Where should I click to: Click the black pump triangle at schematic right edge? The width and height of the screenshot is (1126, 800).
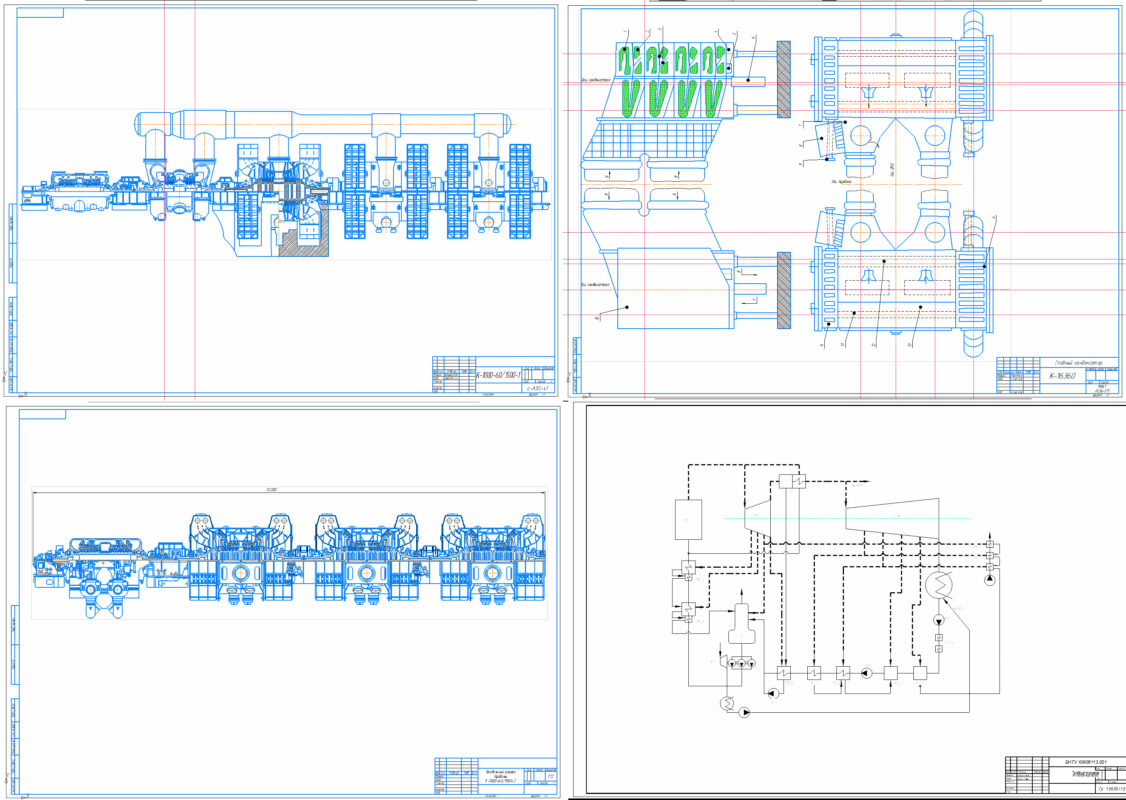coord(990,579)
